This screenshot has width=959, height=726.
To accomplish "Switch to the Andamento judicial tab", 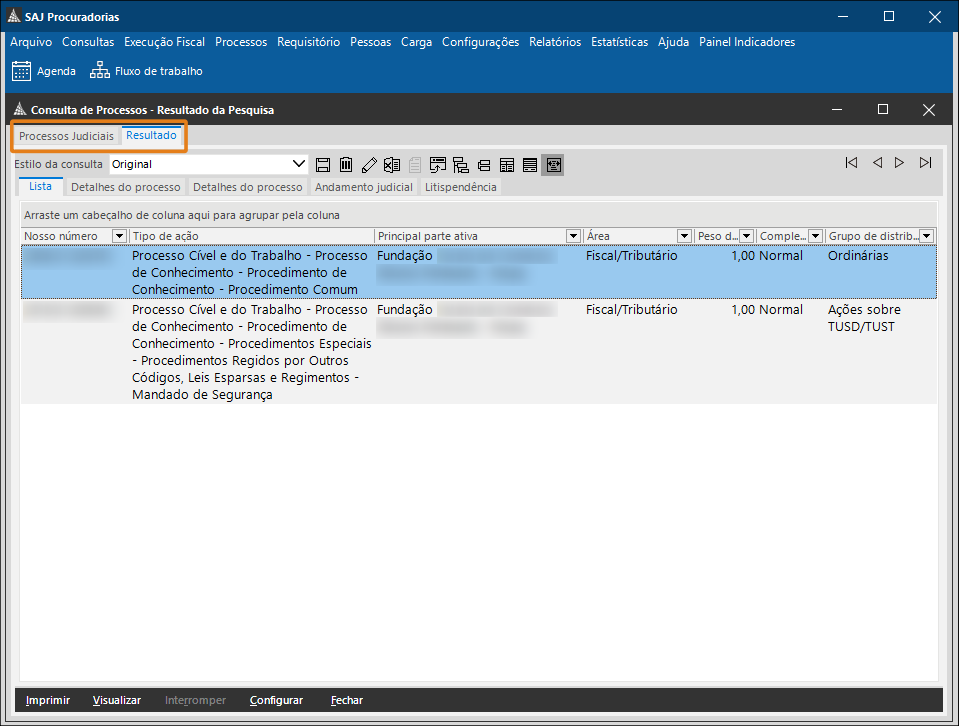I will 363,187.
